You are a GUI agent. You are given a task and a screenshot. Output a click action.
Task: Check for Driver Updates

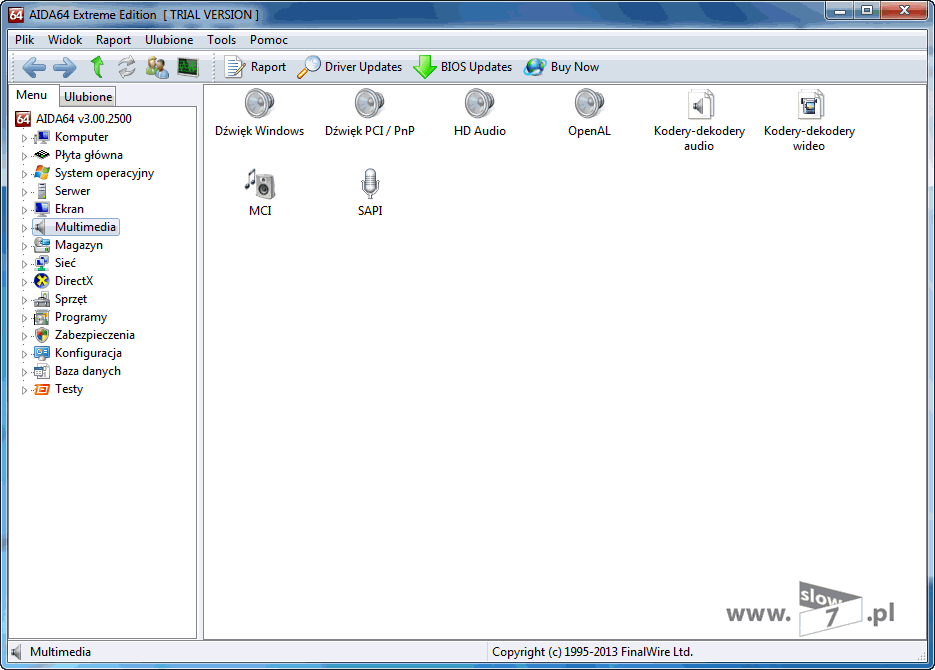pos(350,67)
